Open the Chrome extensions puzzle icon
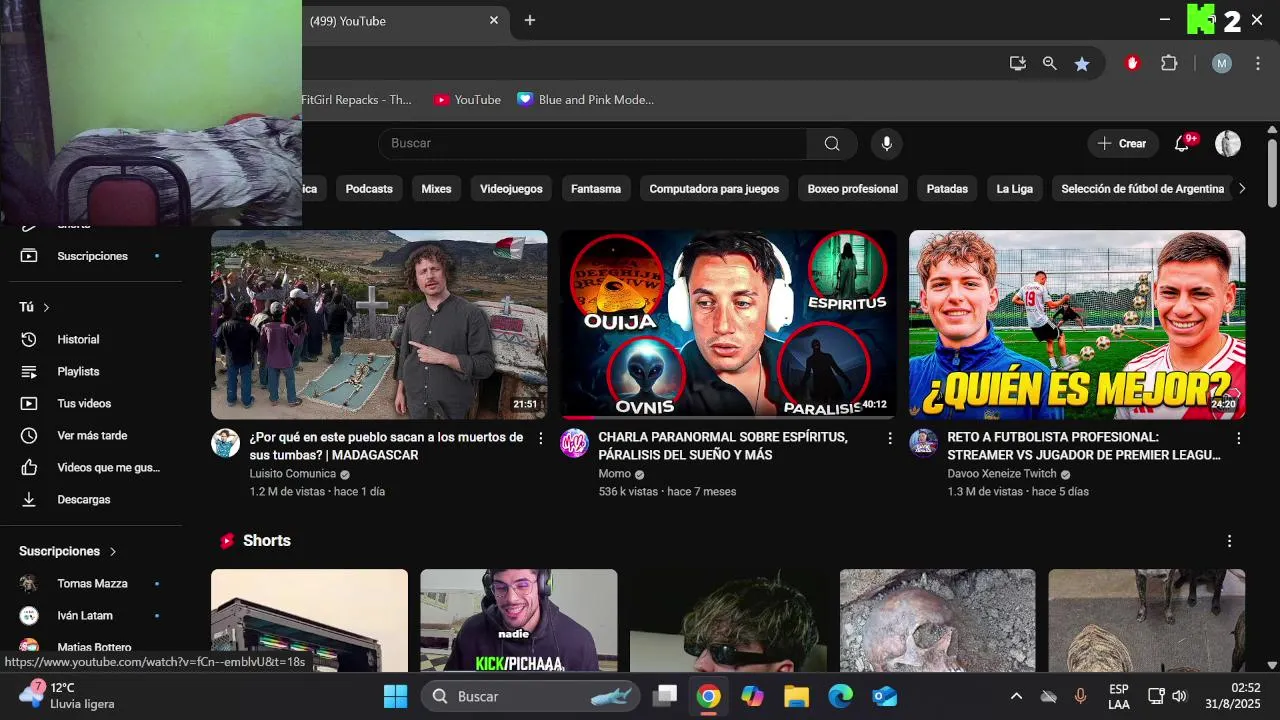Viewport: 1280px width, 720px height. click(1169, 63)
